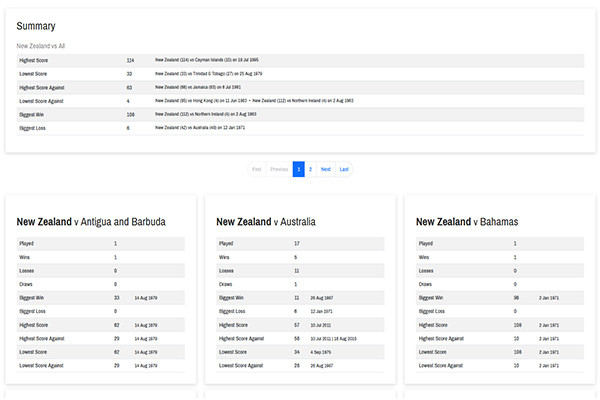Select the Summary heading
This screenshot has height=400, width=600.
coord(36,26)
